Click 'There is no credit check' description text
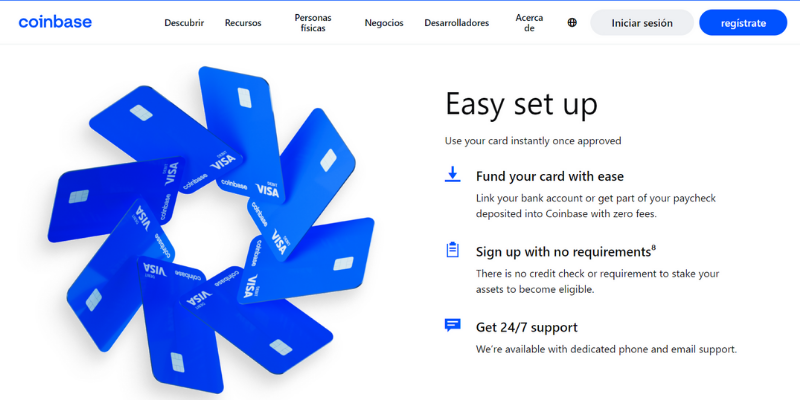 click(597, 282)
